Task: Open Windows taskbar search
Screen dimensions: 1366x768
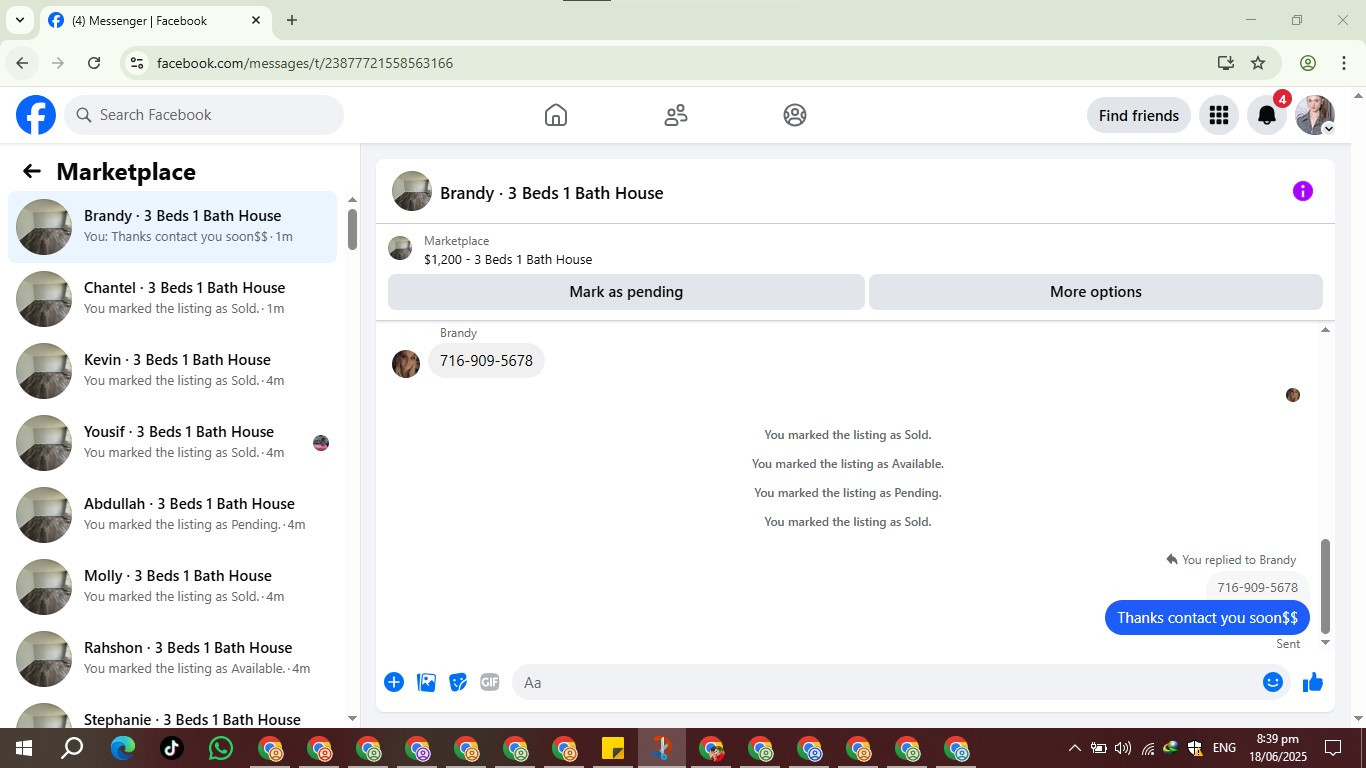Action: pos(72,748)
